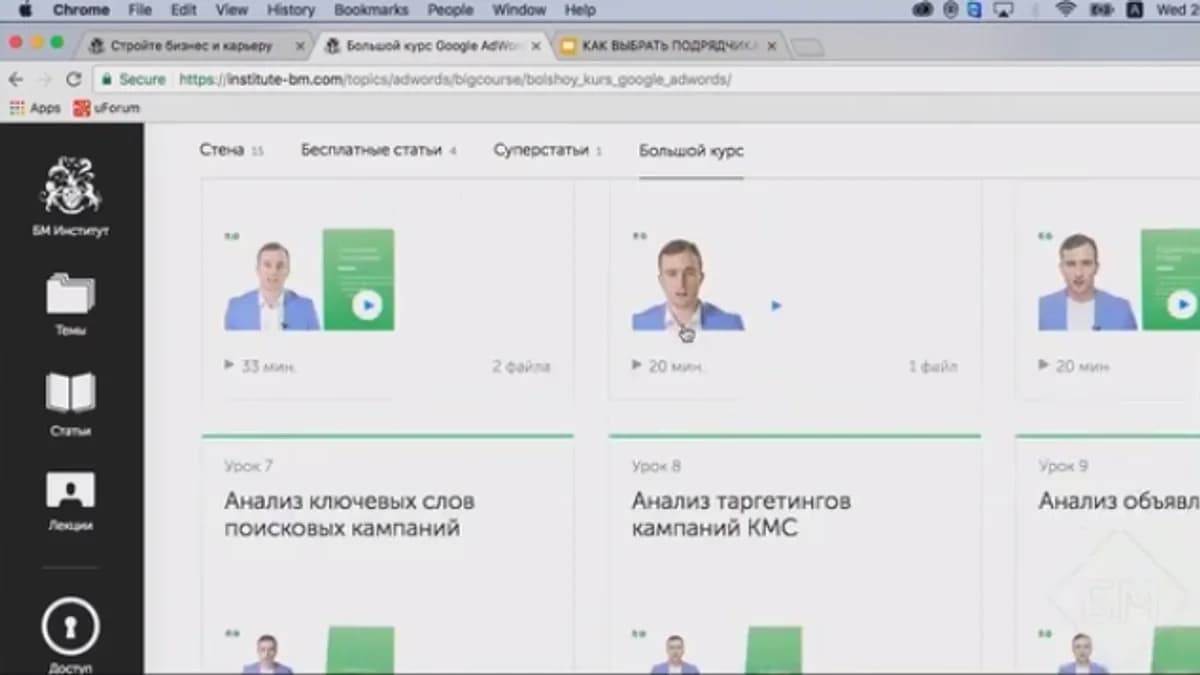The image size is (1200, 675).
Task: Click the 2 файла attachment label
Action: [520, 367]
